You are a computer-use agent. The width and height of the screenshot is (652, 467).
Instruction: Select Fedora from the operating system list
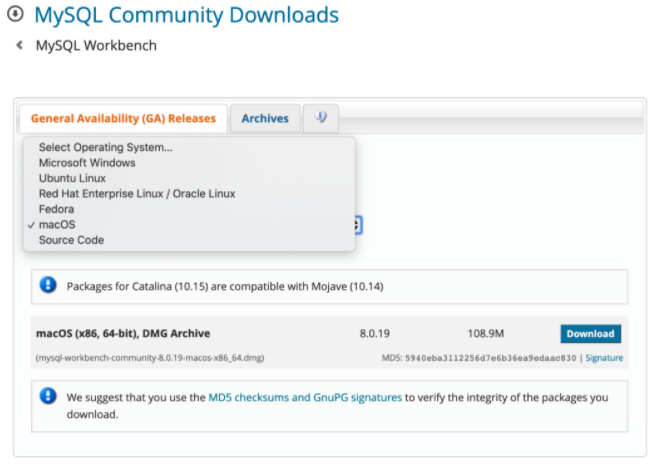click(56, 209)
